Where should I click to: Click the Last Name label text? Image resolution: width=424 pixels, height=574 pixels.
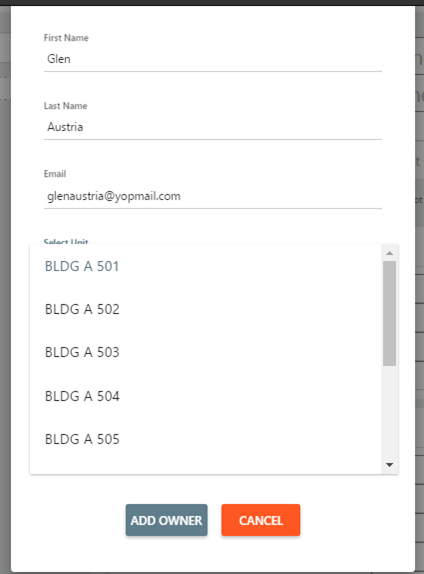(66, 106)
